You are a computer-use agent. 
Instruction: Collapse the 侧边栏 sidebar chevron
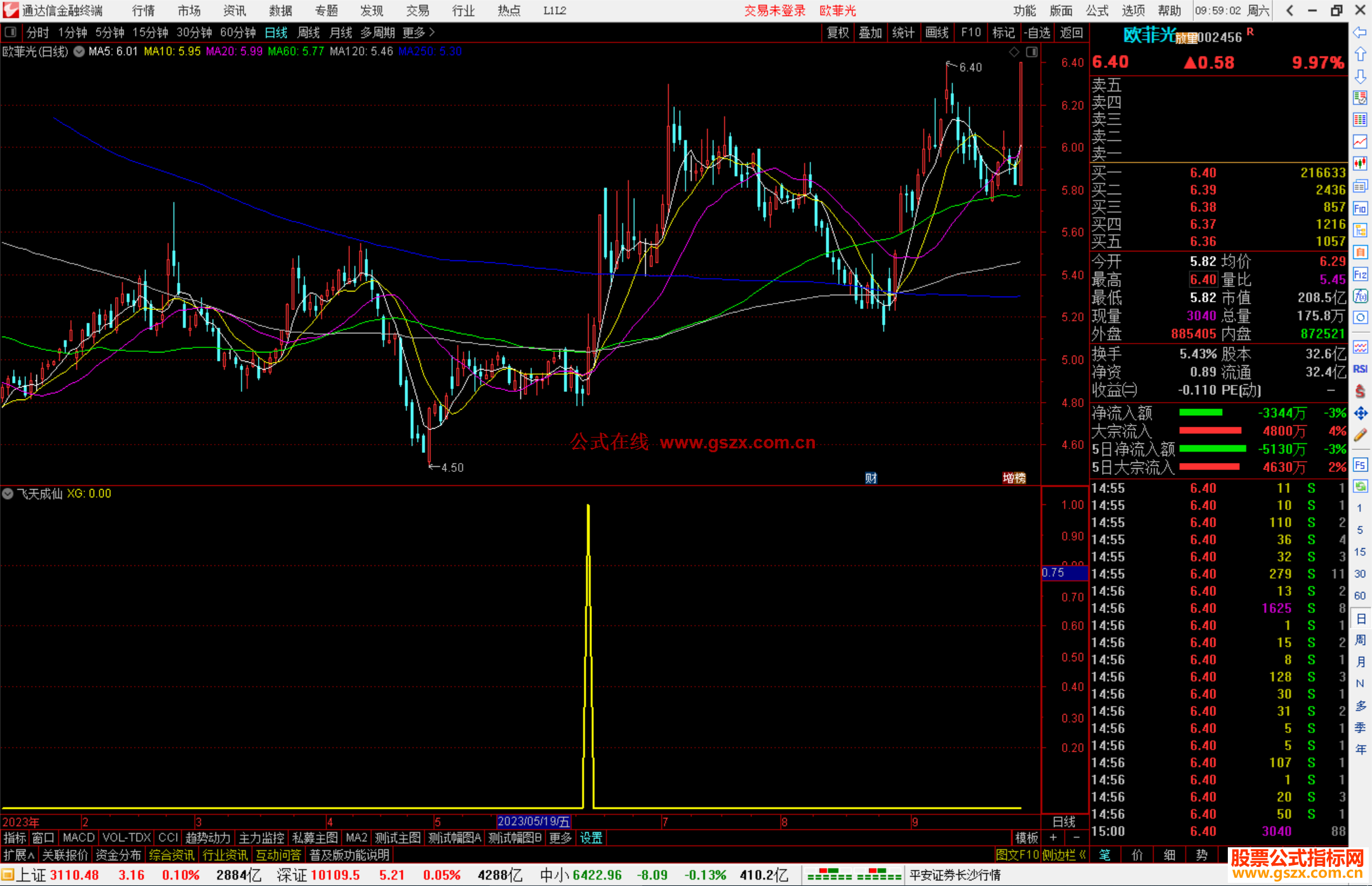pos(1082,855)
